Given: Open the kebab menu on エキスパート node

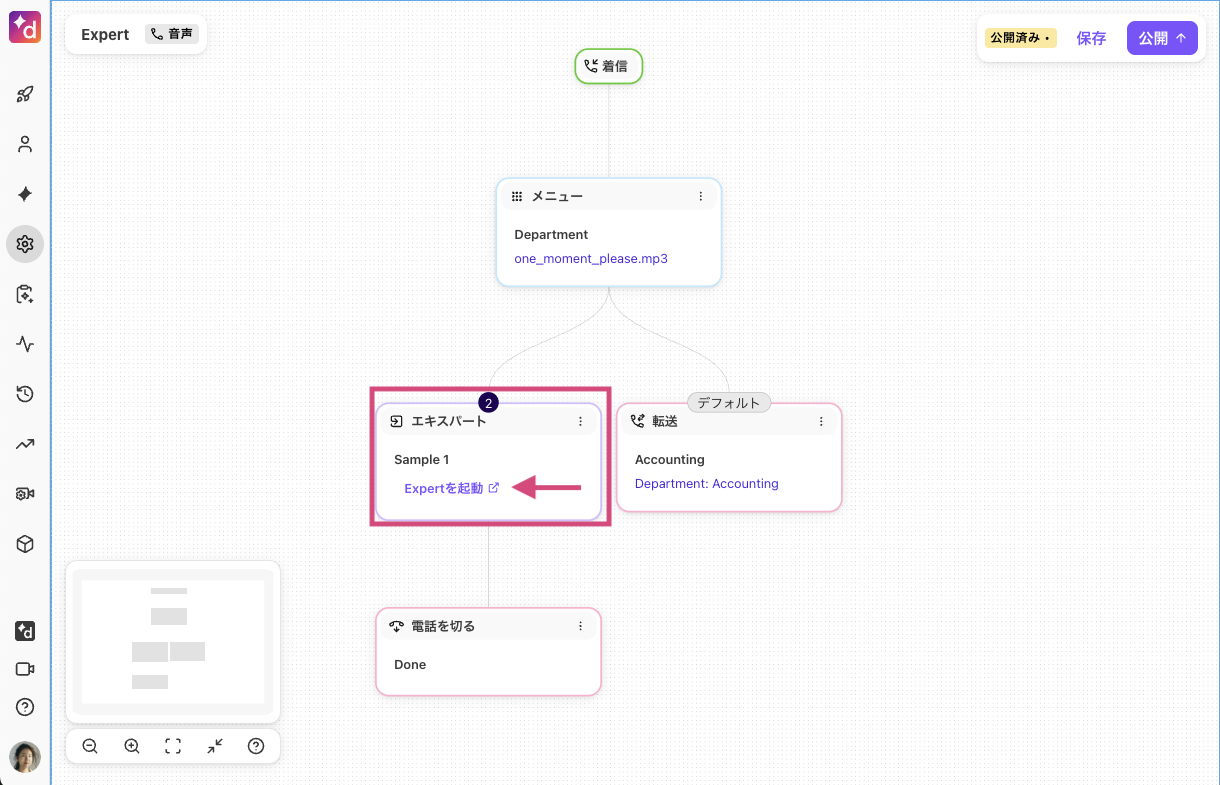Looking at the screenshot, I should pos(580,421).
